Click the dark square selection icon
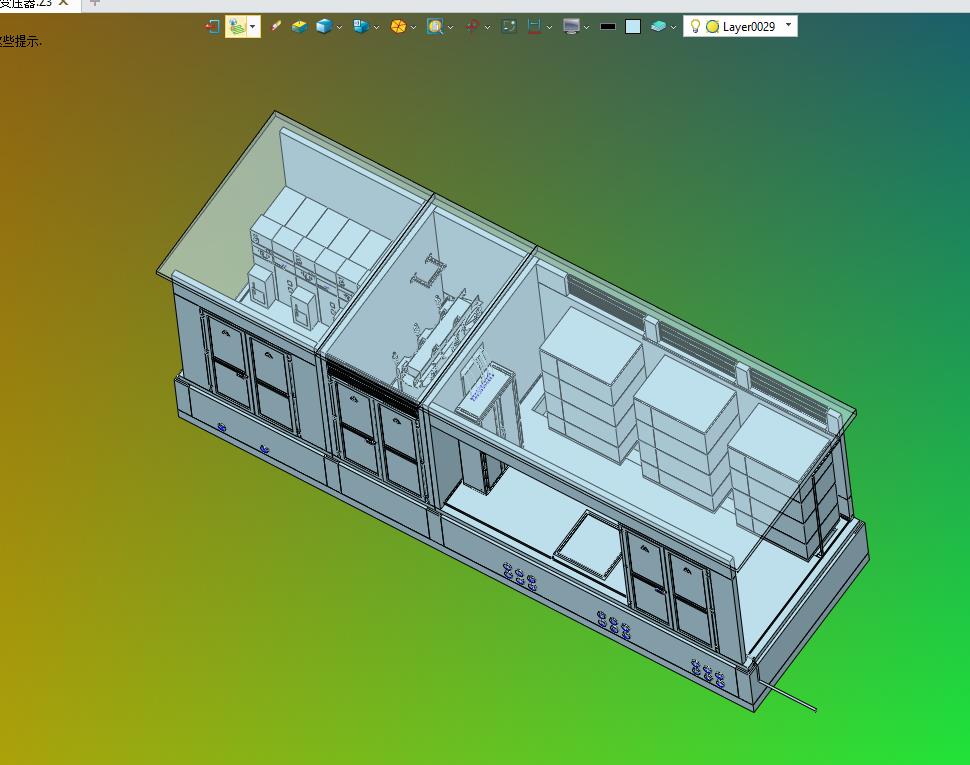This screenshot has width=970, height=765. click(x=509, y=26)
